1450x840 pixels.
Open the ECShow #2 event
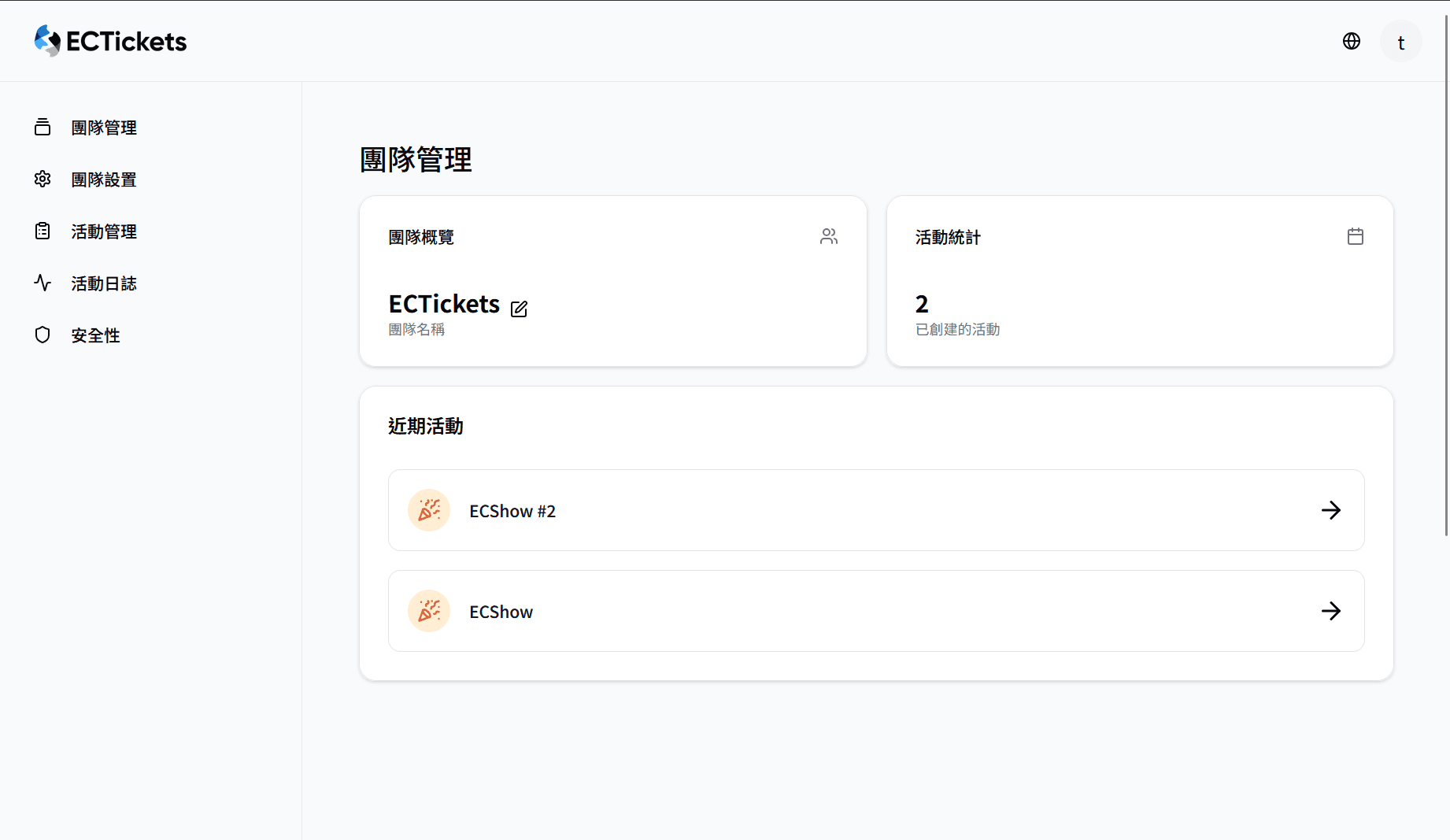512,511
